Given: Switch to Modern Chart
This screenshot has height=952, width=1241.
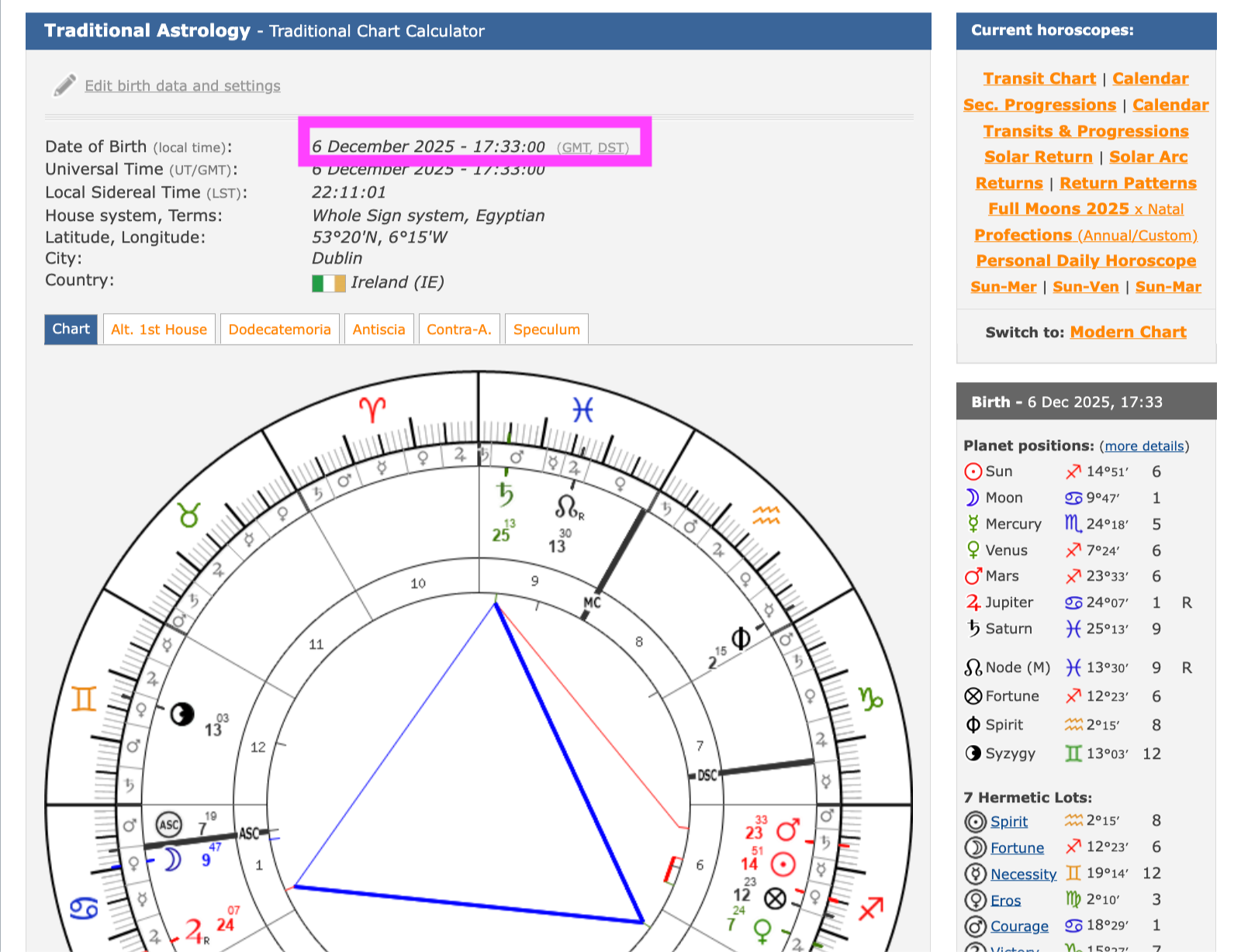Looking at the screenshot, I should [x=1128, y=332].
